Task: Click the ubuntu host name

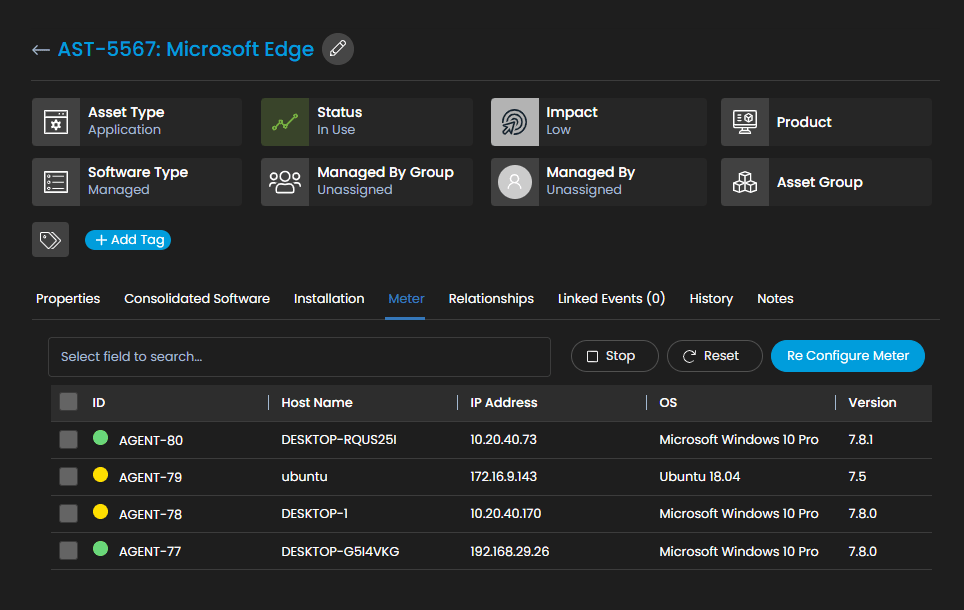Action: click(304, 477)
